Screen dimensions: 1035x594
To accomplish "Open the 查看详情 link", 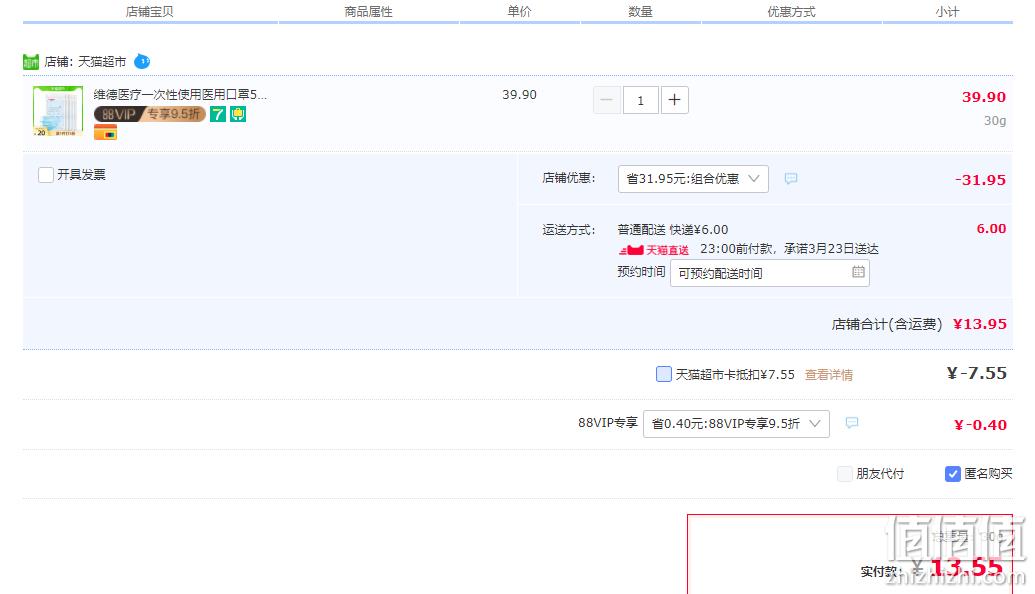I will (x=829, y=375).
